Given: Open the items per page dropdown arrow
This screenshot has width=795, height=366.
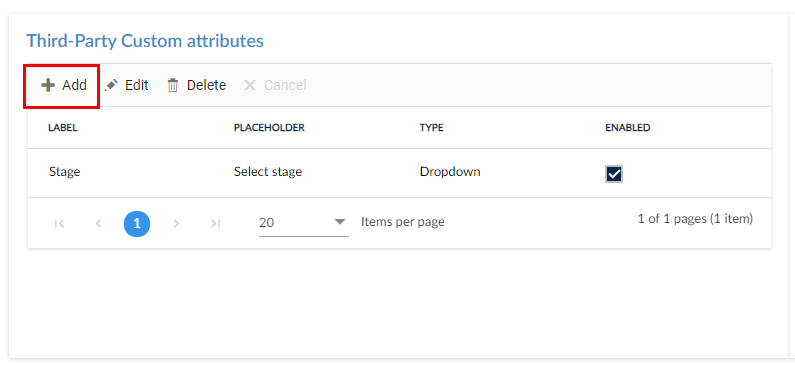Looking at the screenshot, I should (340, 222).
